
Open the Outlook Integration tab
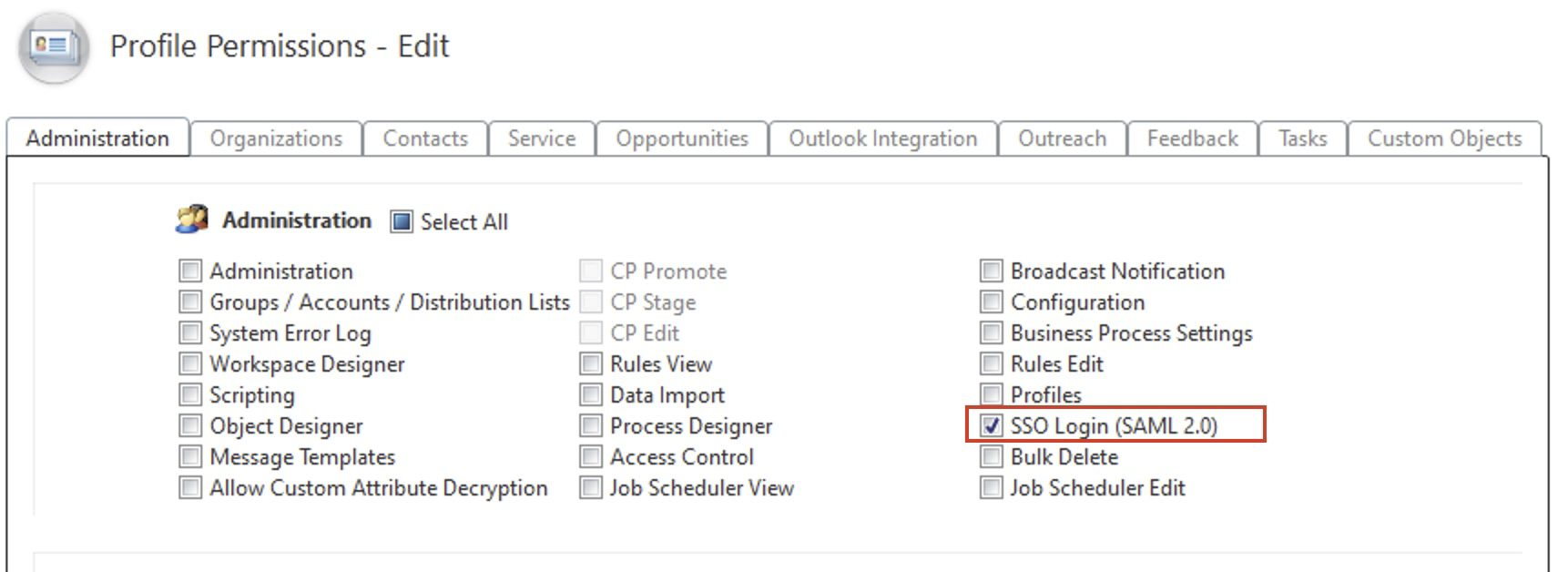click(882, 138)
